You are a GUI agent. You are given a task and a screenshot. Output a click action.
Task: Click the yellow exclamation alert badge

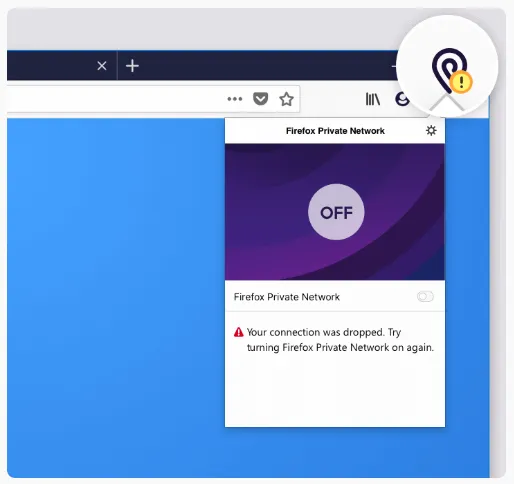coord(461,82)
